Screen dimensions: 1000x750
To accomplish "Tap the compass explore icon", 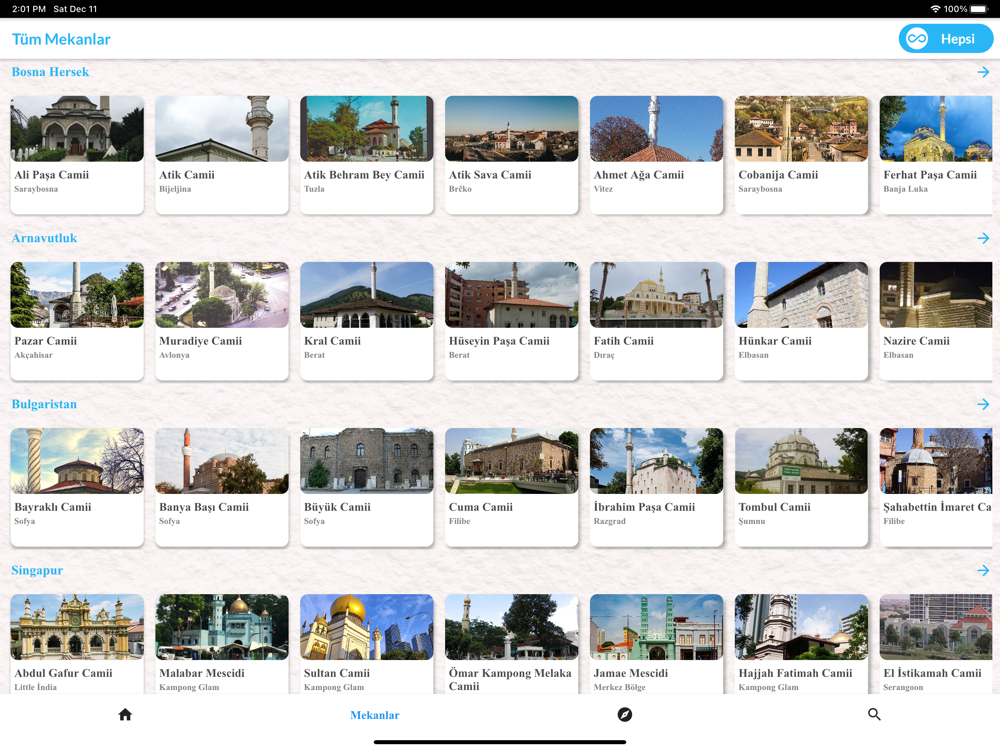I will (624, 714).
